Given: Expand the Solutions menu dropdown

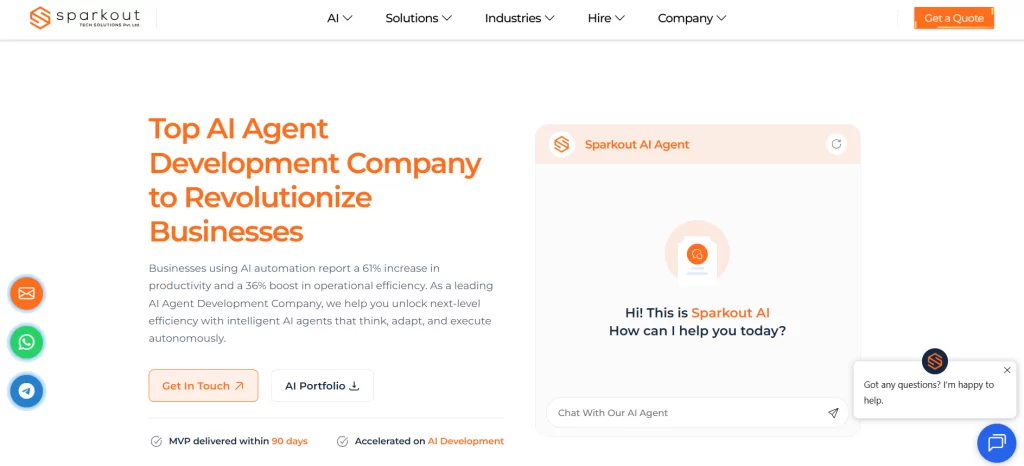Looking at the screenshot, I should [418, 18].
